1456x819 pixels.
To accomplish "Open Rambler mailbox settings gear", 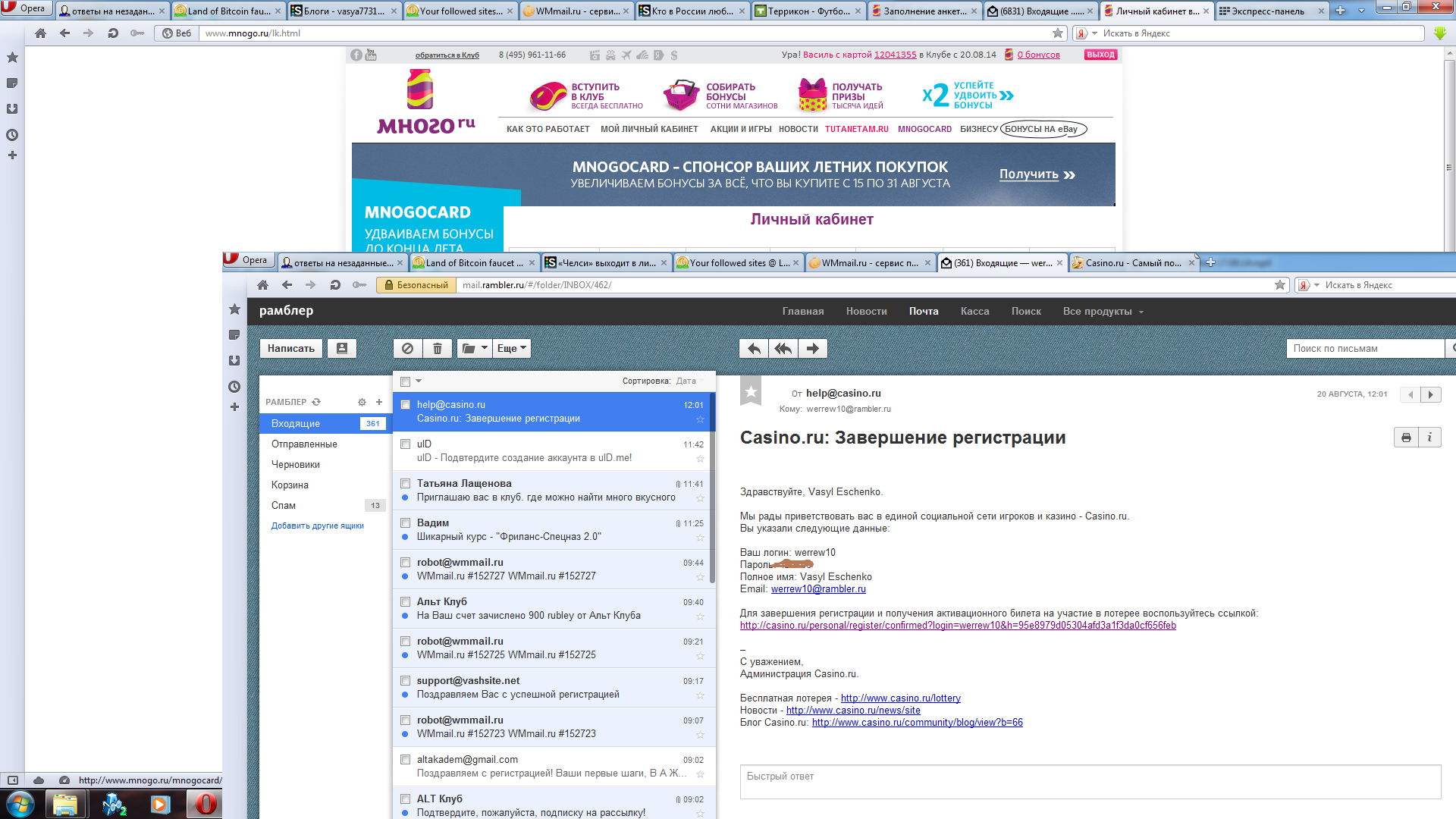I will 362,402.
